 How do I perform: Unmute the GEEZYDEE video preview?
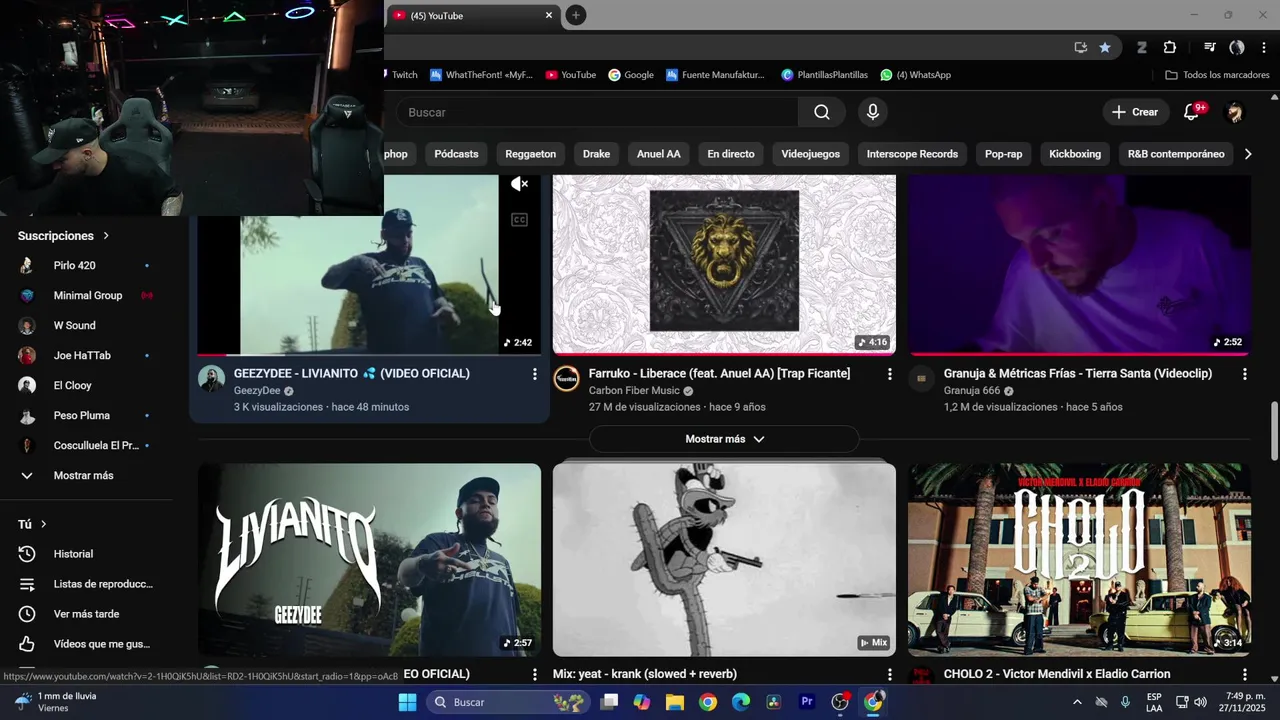pos(519,184)
